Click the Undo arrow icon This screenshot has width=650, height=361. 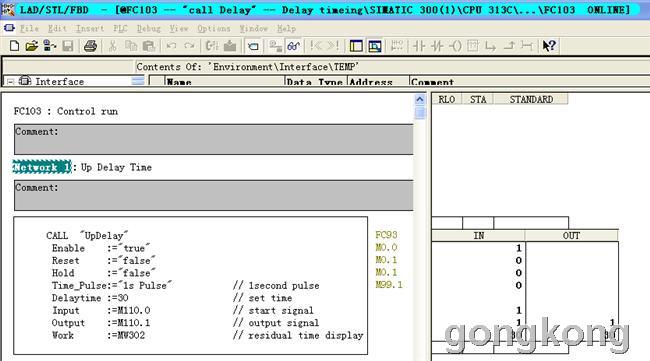(x=171, y=46)
